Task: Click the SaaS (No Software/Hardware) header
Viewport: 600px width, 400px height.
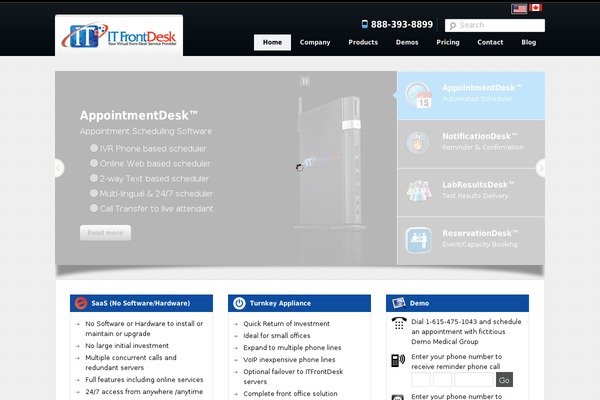Action: click(x=141, y=303)
